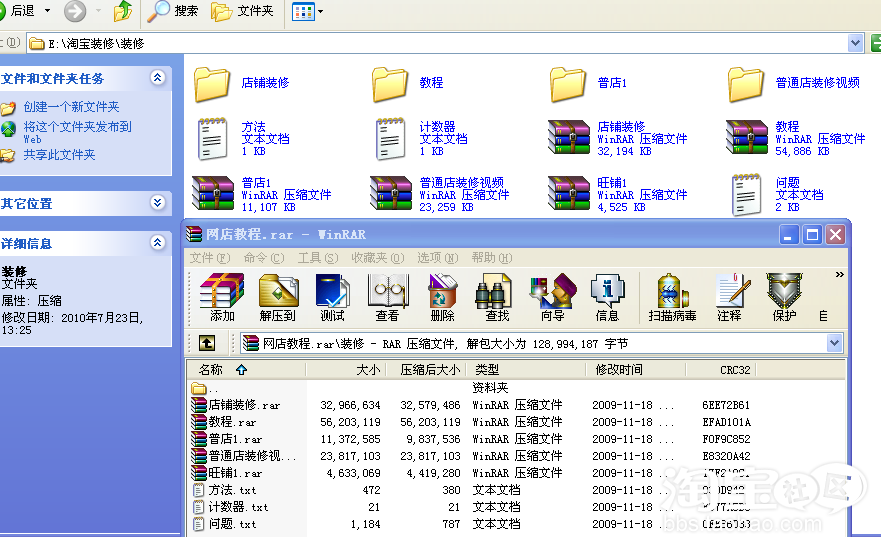This screenshot has width=881, height=537.
Task: Click 创建一个新文件夹 link
Action: [71, 107]
